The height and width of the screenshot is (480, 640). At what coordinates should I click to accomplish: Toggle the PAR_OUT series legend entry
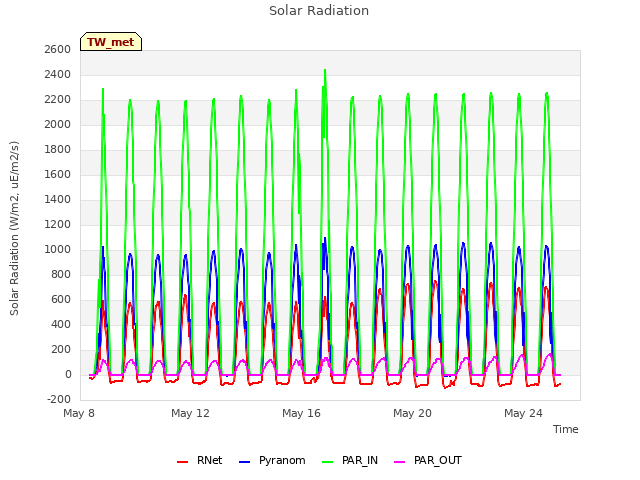point(428,460)
